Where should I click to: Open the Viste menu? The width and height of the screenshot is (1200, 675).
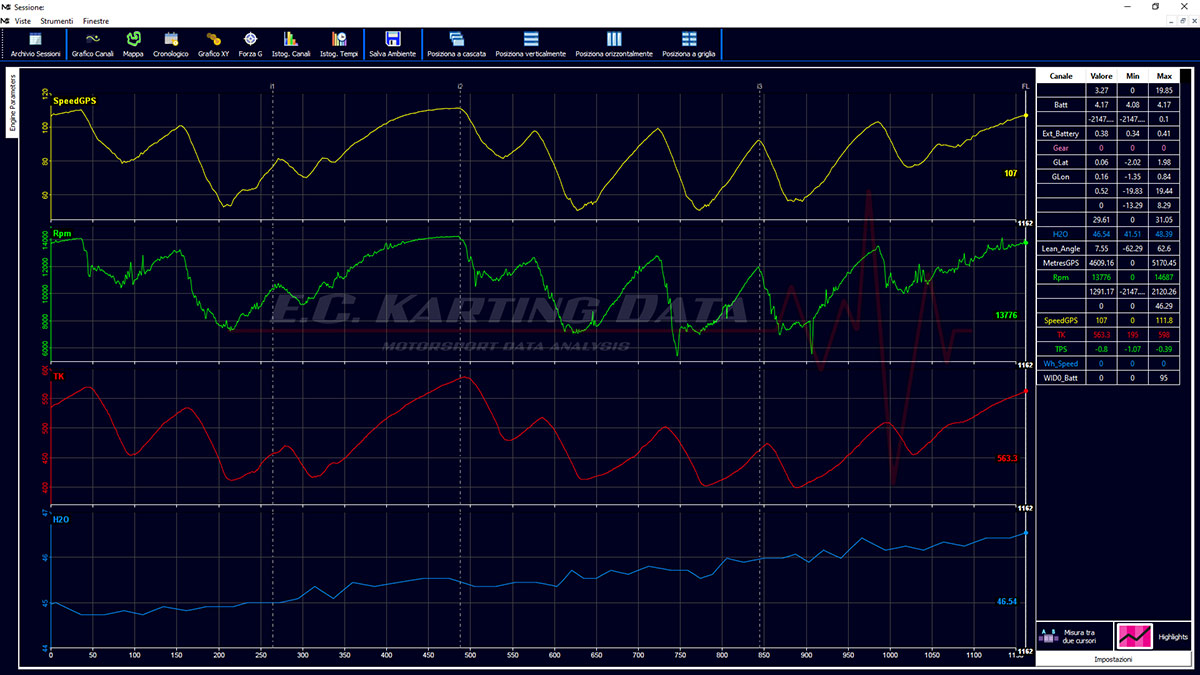(x=20, y=21)
